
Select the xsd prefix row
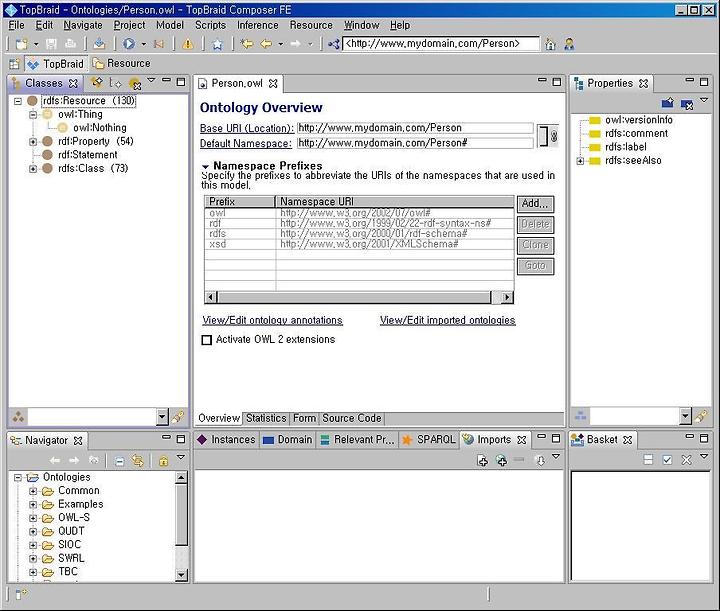pos(359,244)
